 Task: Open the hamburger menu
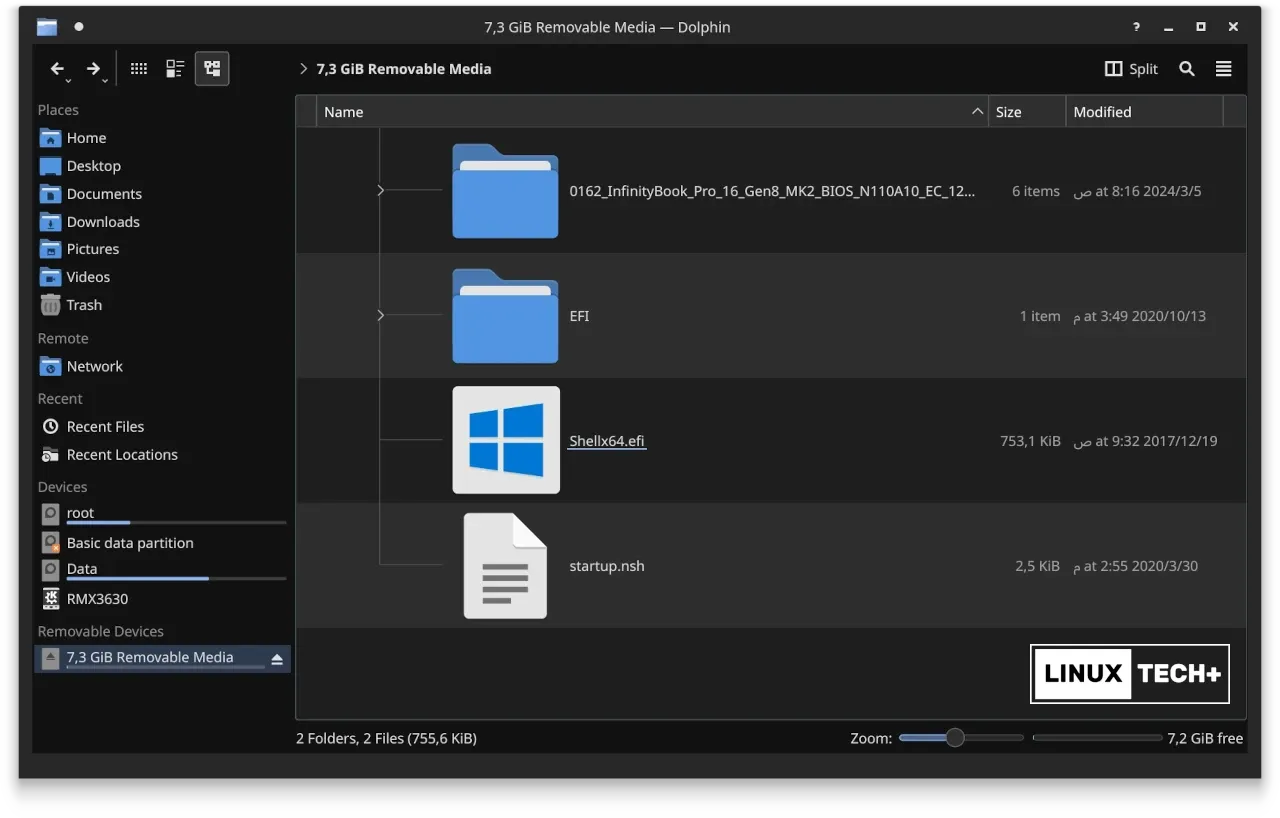click(1223, 69)
